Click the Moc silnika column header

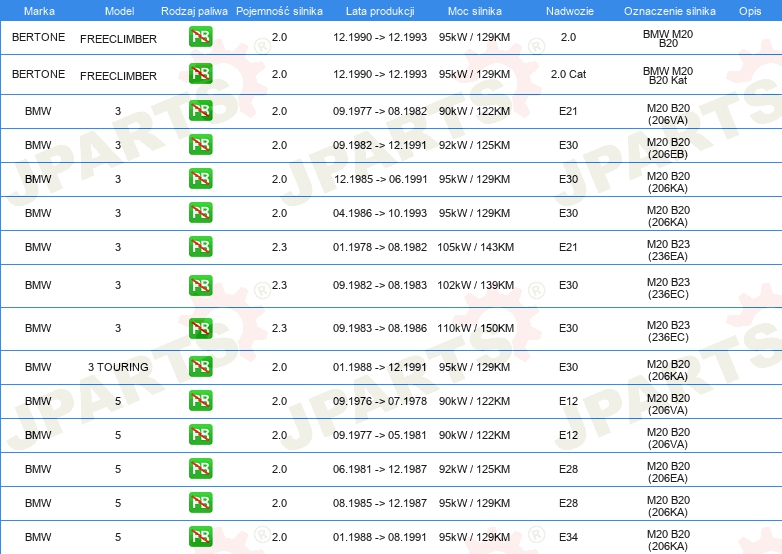pos(475,11)
